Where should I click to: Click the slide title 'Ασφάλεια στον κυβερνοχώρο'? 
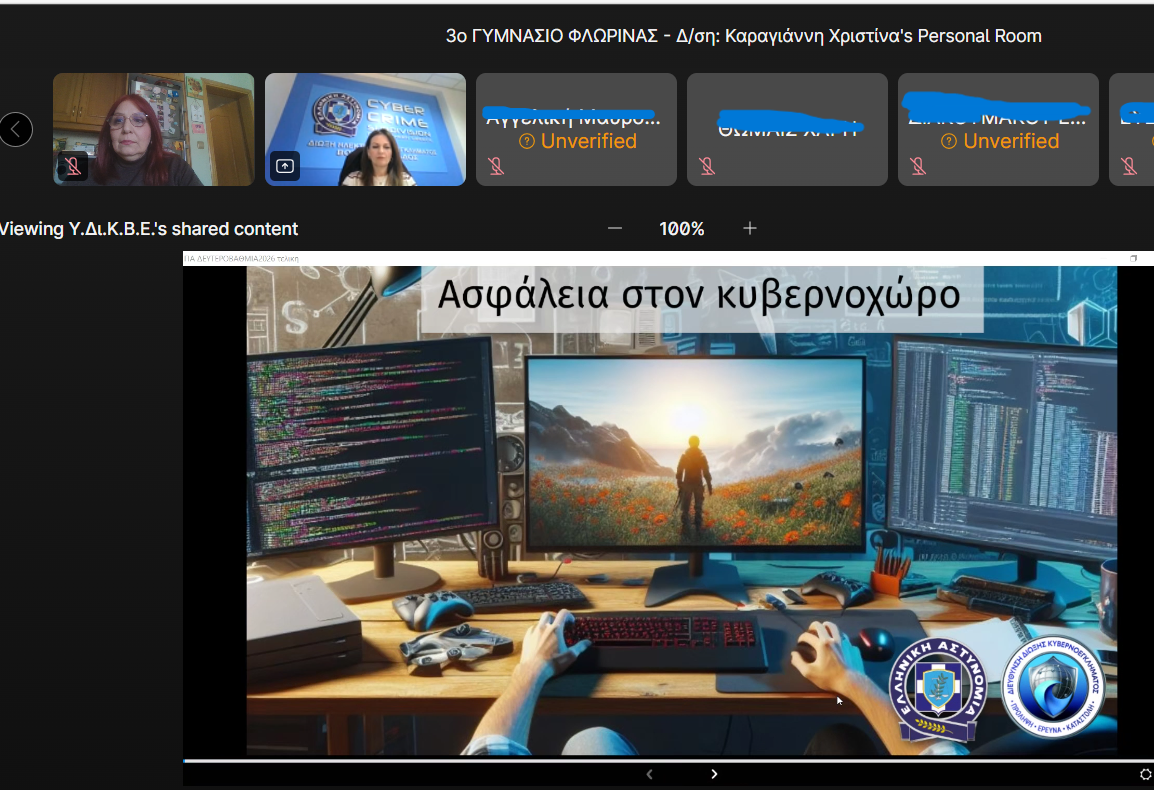(701, 296)
